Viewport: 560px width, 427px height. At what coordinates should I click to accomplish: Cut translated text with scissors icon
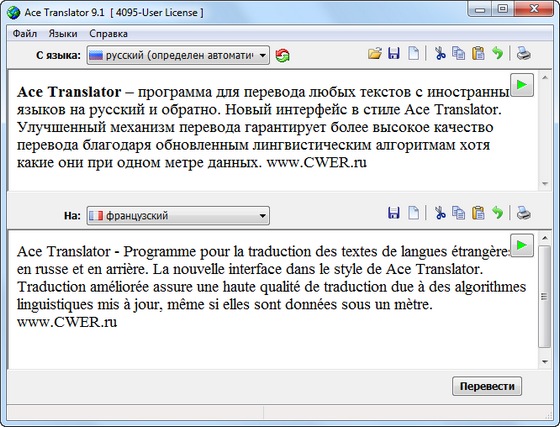(440, 213)
